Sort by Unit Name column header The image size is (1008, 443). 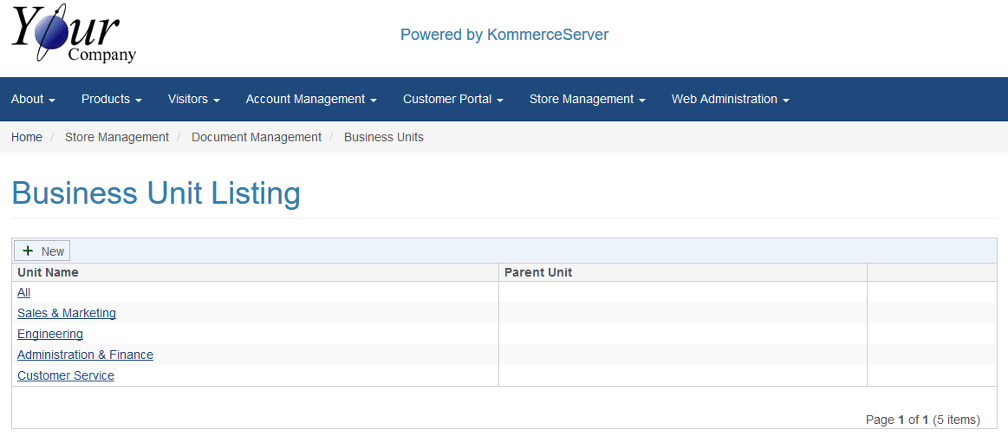48,272
